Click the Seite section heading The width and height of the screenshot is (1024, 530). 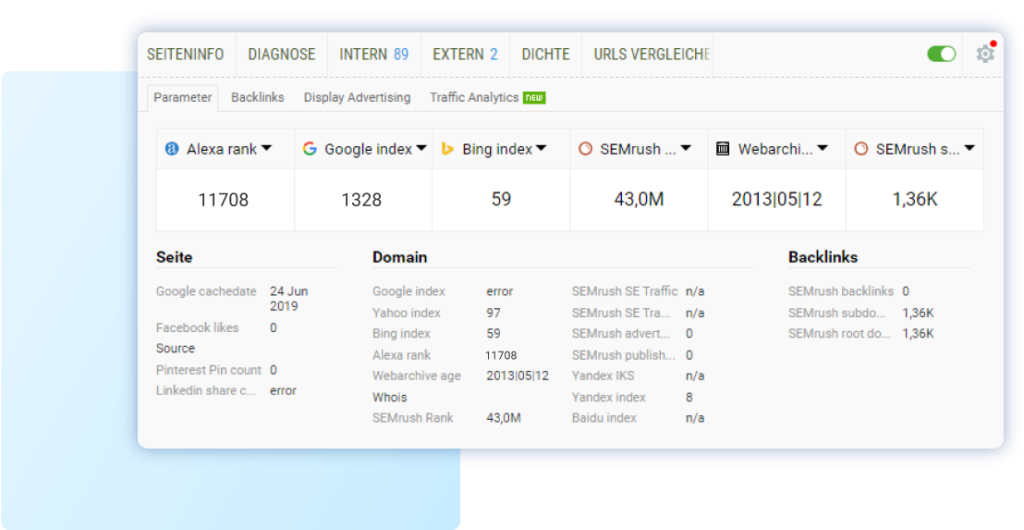point(174,257)
